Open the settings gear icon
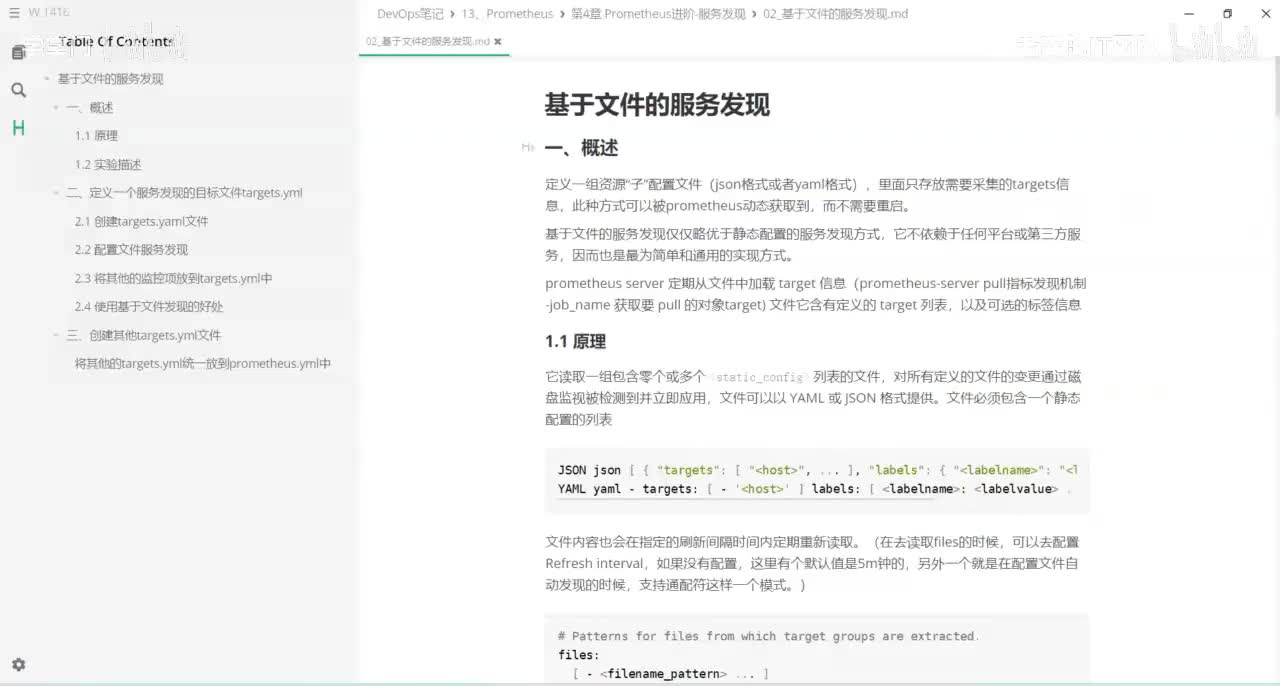Screen dimensions: 1280x686 pyautogui.click(x=18, y=665)
